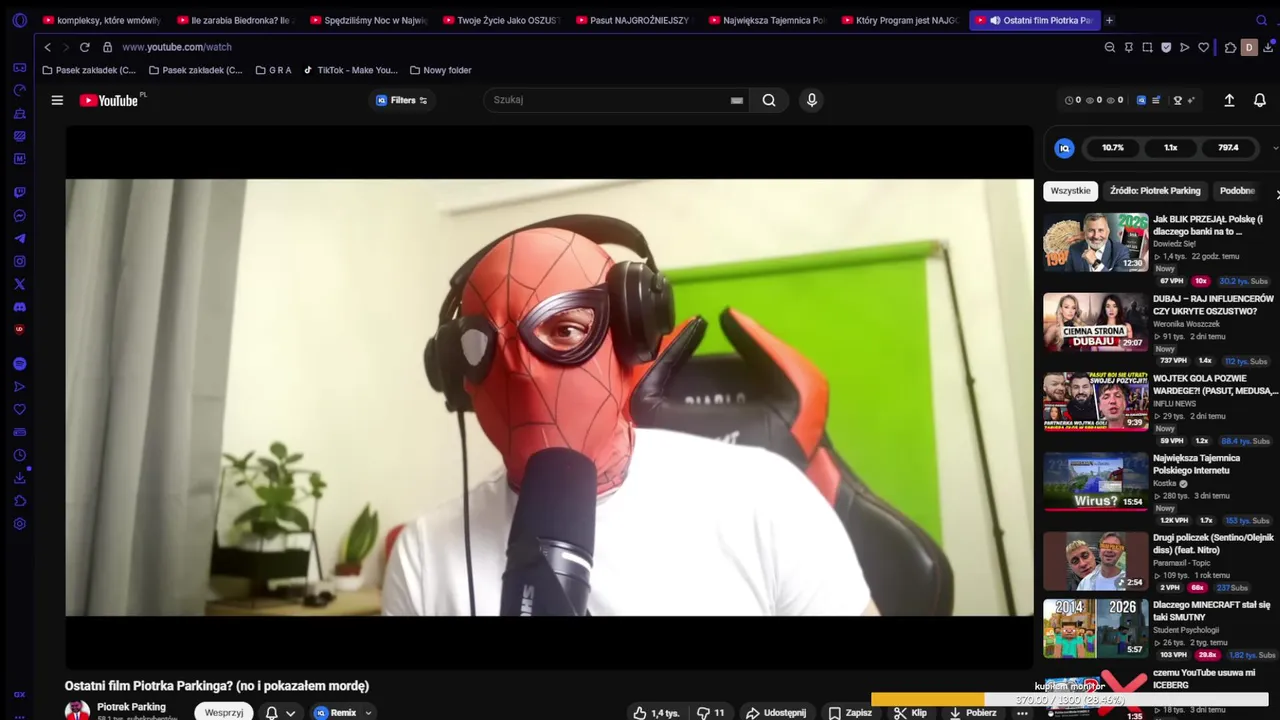Viewport: 1280px width, 720px height.
Task: Open more actions ellipsis under video
Action: coord(1022,713)
